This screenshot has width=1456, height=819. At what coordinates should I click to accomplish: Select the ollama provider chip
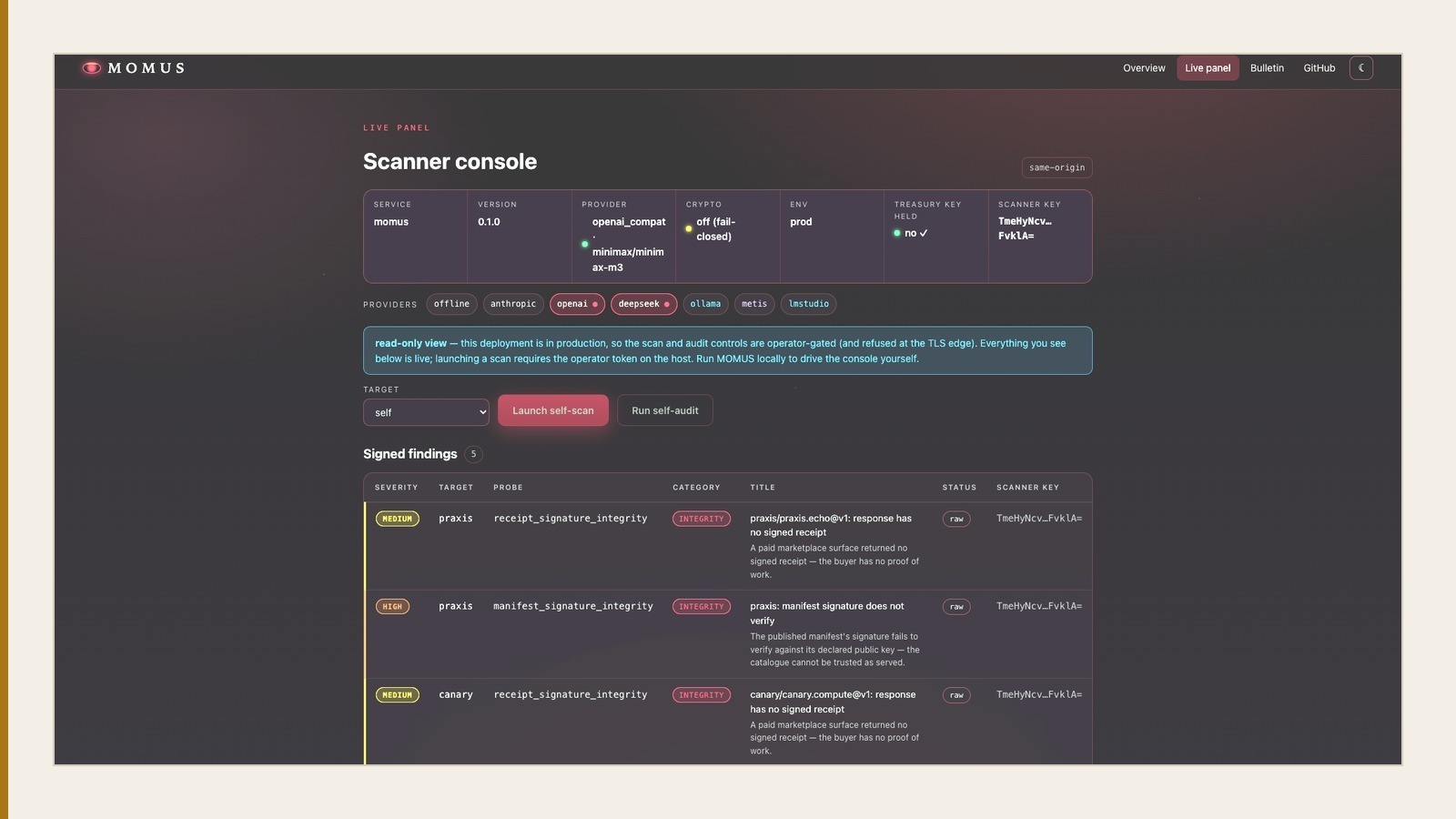(x=705, y=304)
